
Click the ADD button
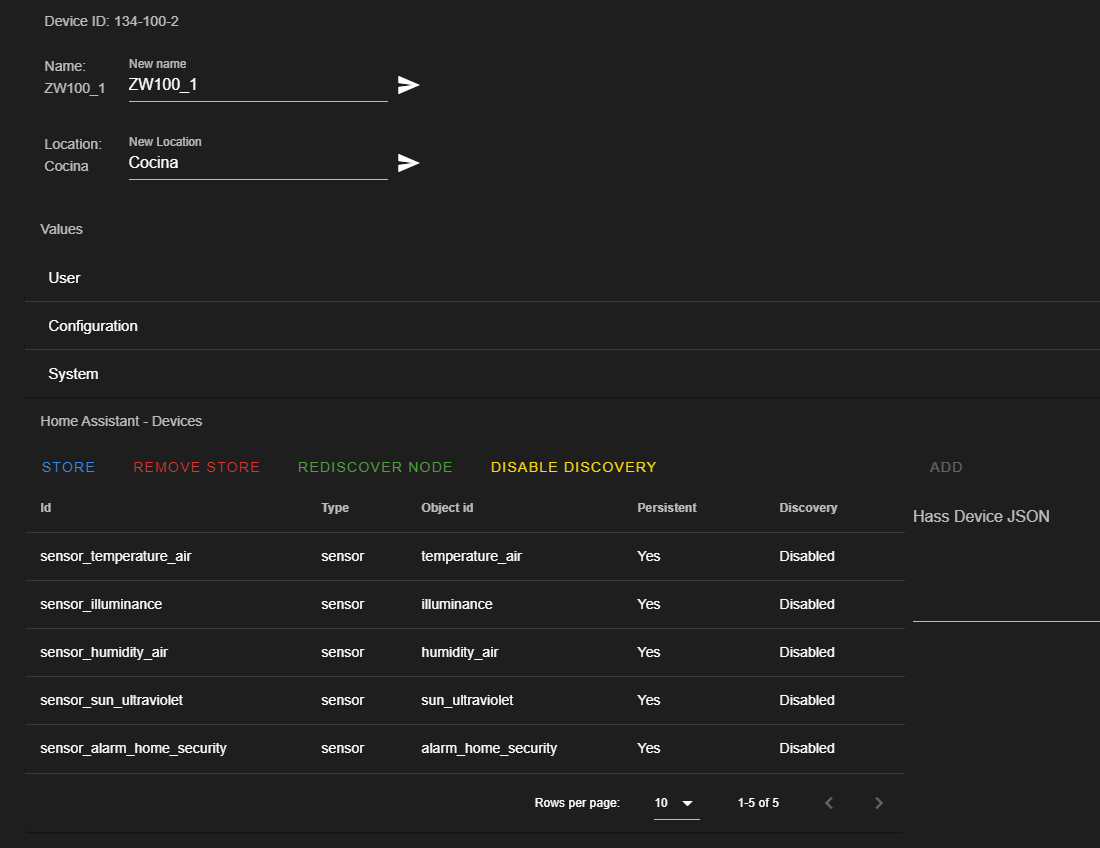tap(946, 467)
